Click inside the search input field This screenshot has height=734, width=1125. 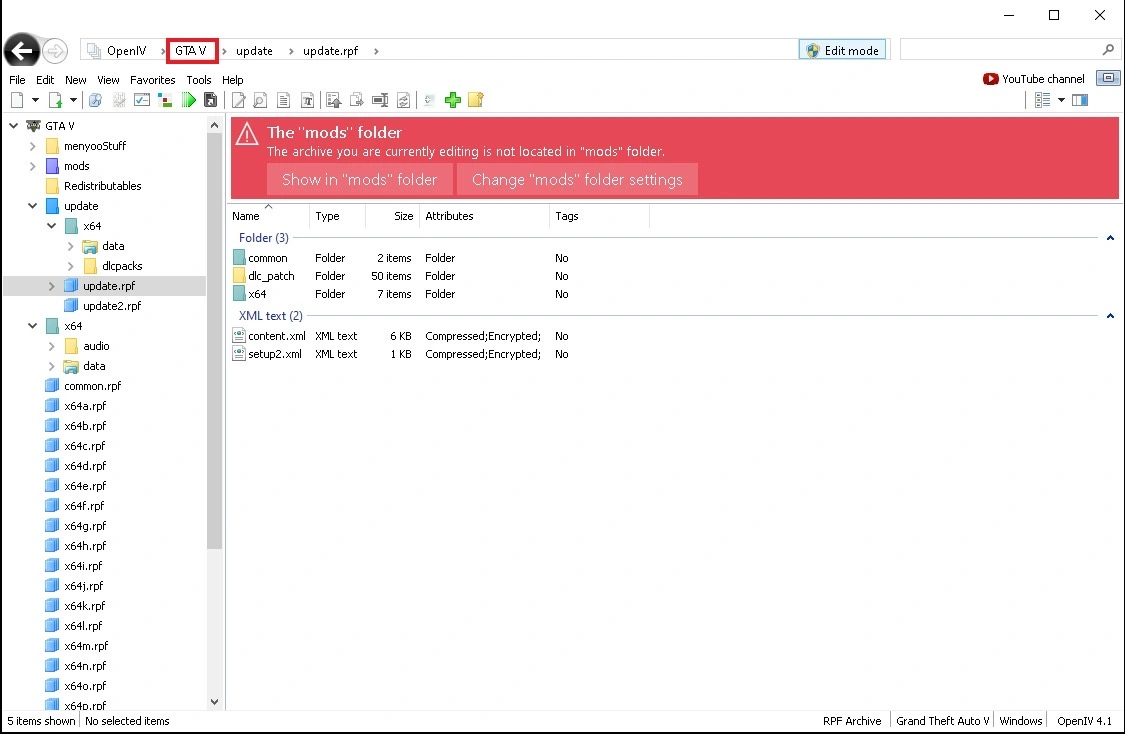tap(1000, 50)
